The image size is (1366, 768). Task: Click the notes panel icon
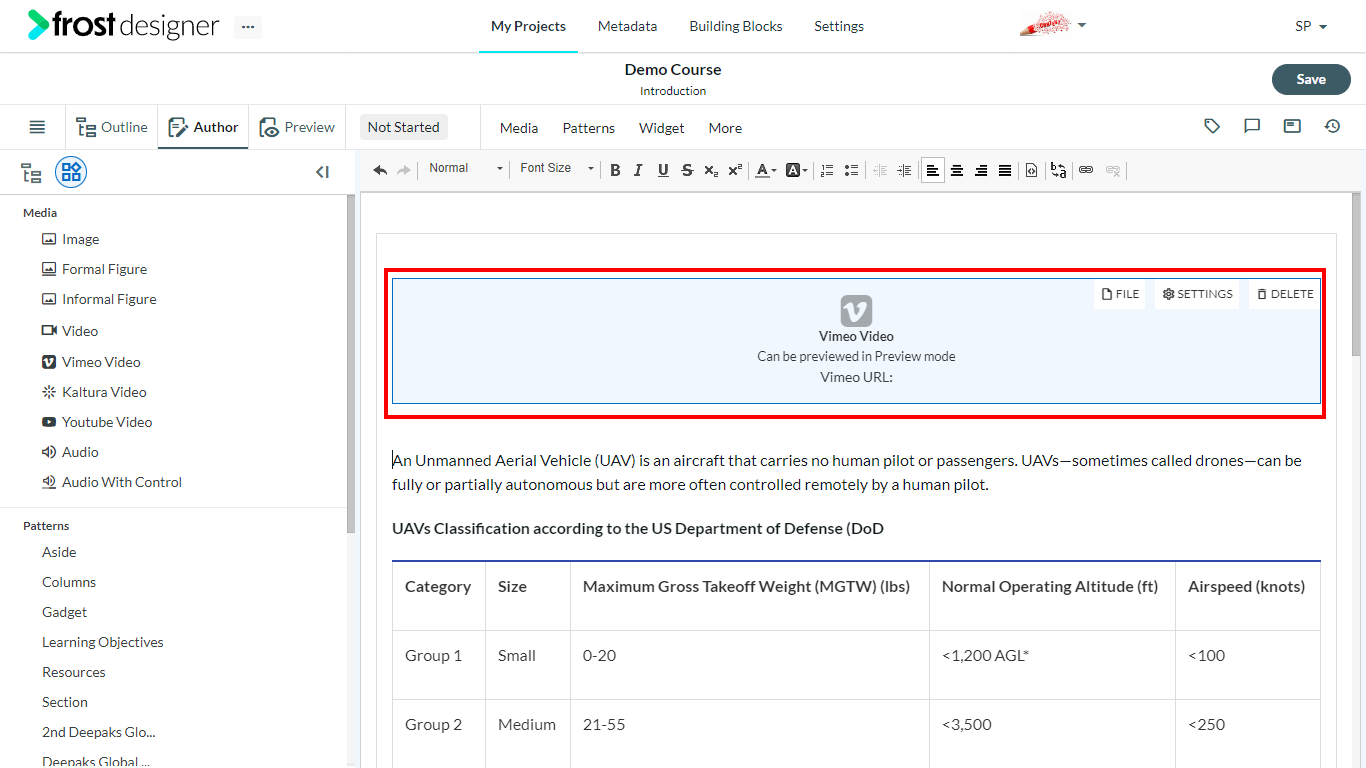1292,126
